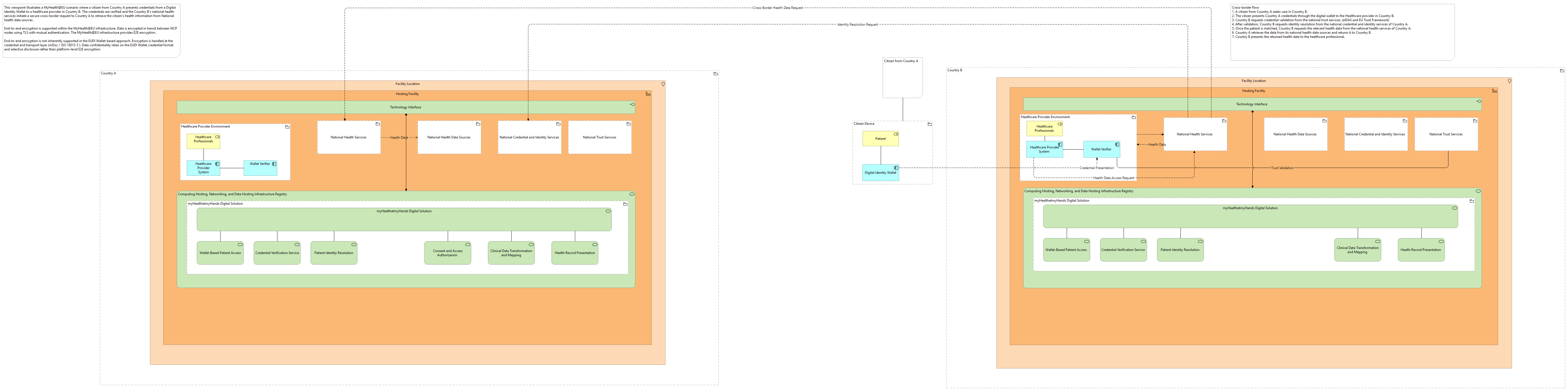Select Country A Credential Verification Service box
The height and width of the screenshot is (391, 1568).
point(277,253)
